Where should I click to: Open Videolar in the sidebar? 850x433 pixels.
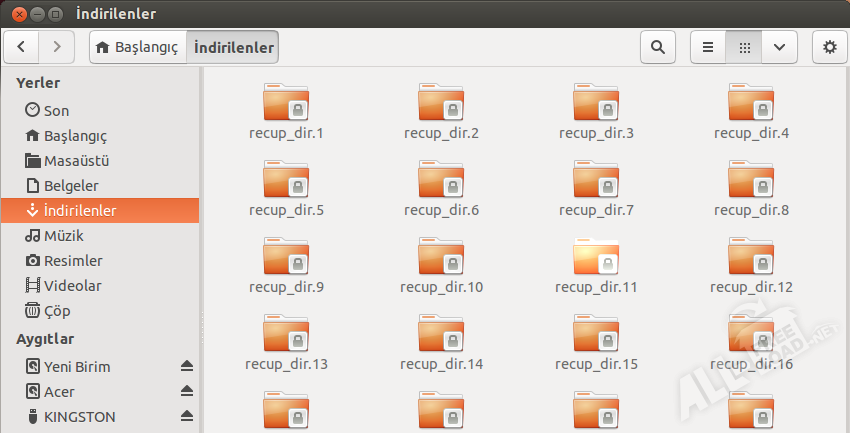[x=72, y=286]
